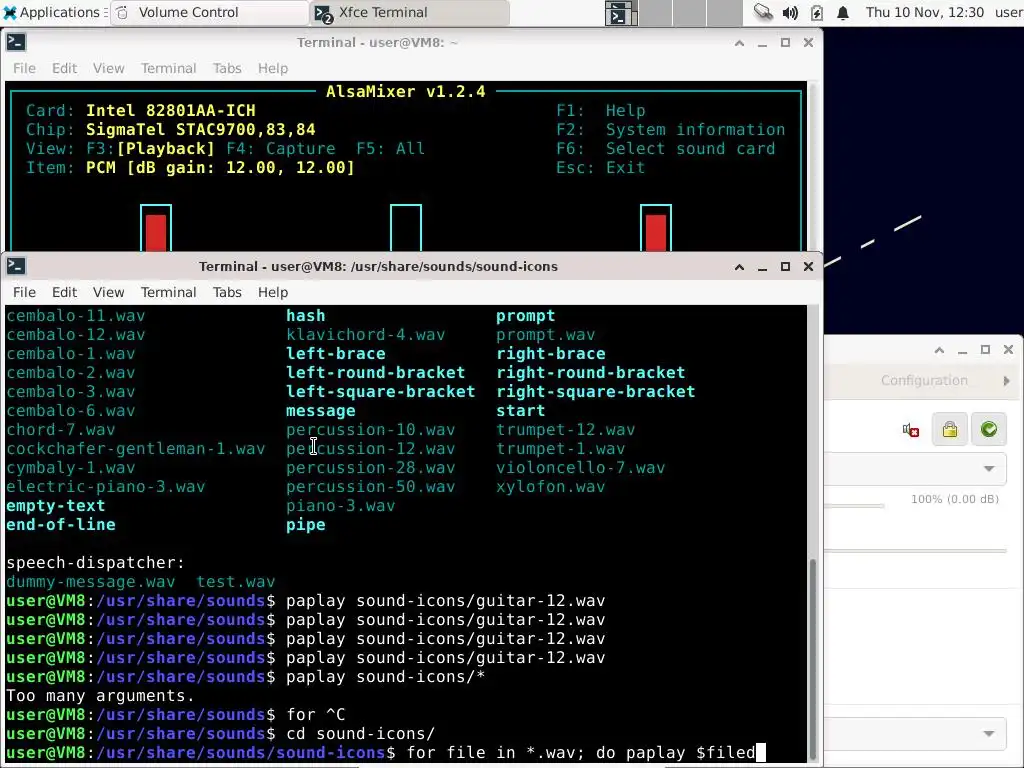This screenshot has height=768, width=1024.
Task: Open window menu icon of AlsaMixer terminal
Action: pyautogui.click(x=16, y=42)
